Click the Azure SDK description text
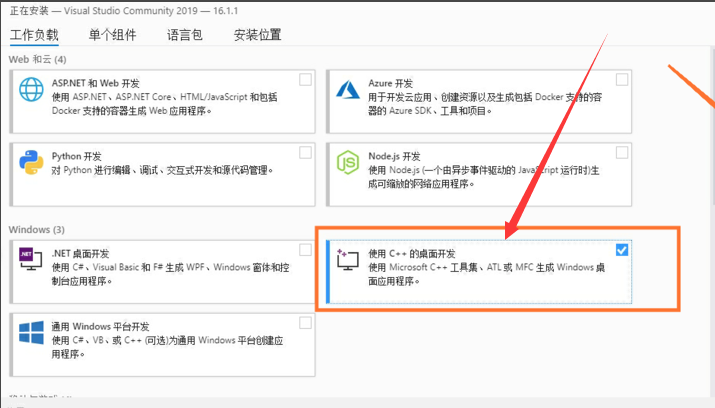The width and height of the screenshot is (715, 408). click(485, 104)
